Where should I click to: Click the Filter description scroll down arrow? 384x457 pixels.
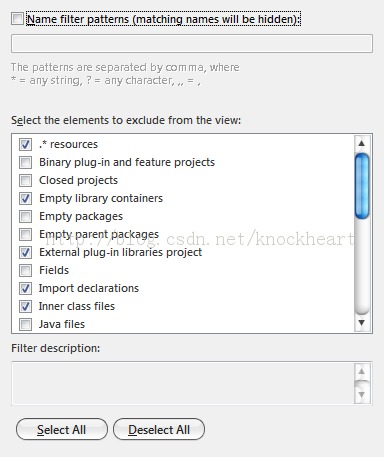362,395
